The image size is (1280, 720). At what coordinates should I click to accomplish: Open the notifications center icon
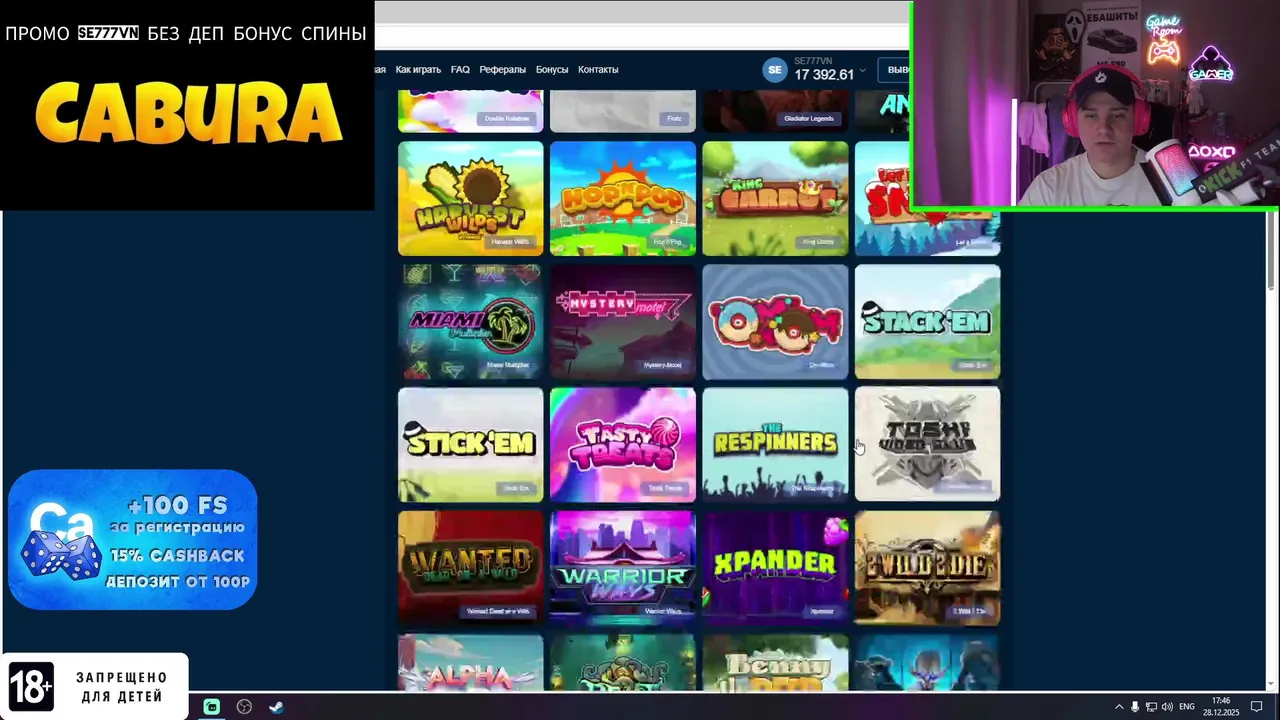pos(1257,707)
